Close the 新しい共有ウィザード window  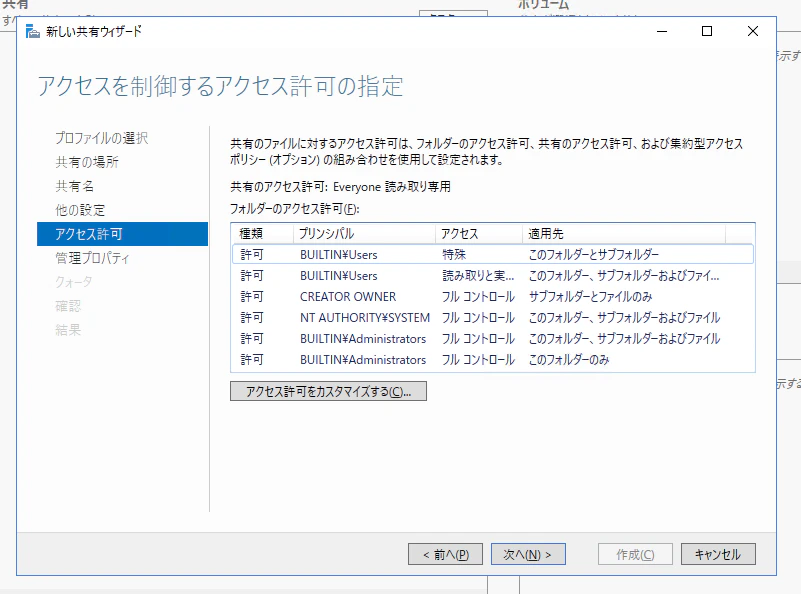[752, 31]
